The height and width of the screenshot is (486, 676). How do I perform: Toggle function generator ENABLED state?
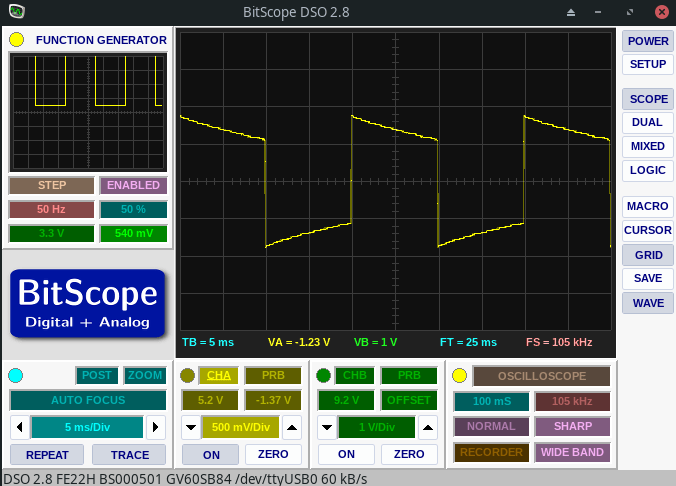click(133, 185)
